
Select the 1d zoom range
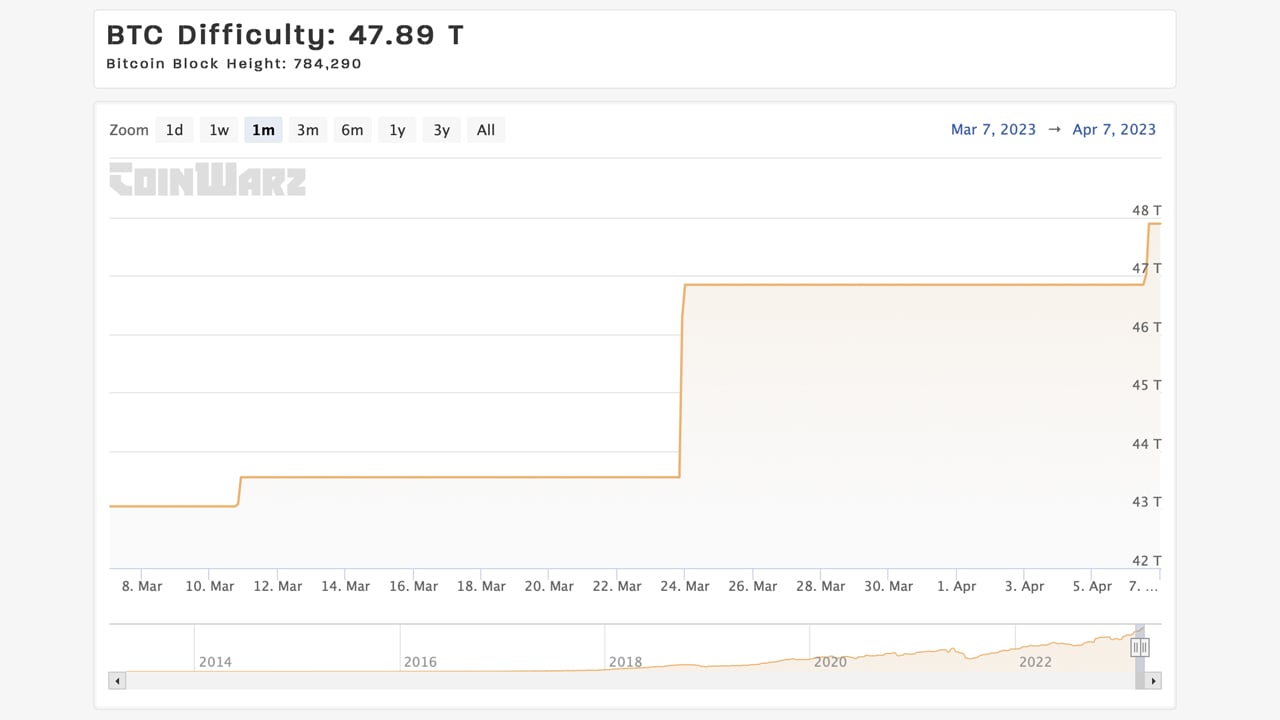pos(174,130)
